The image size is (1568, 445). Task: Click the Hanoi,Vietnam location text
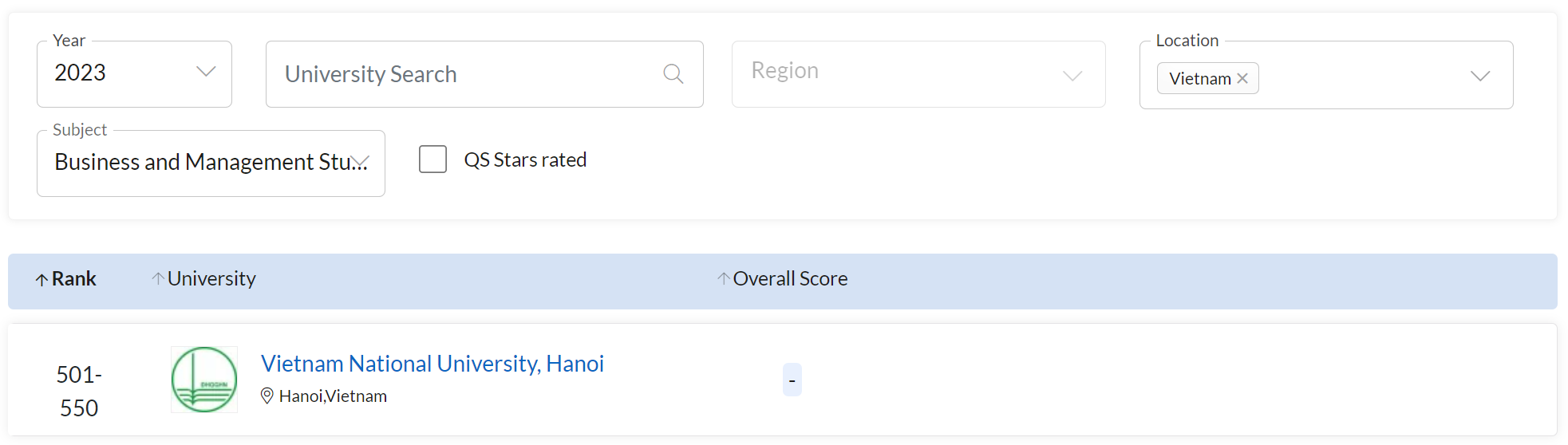333,396
